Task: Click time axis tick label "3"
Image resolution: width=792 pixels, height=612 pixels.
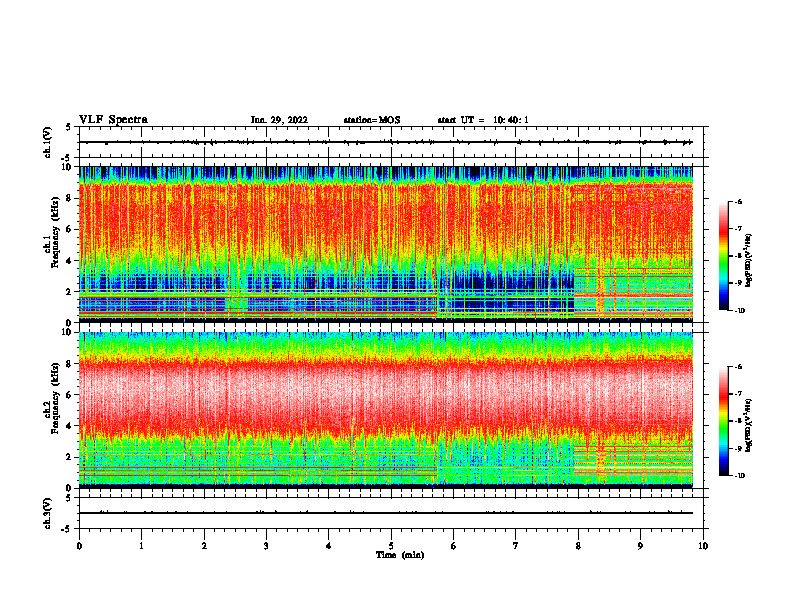Action: (x=266, y=546)
